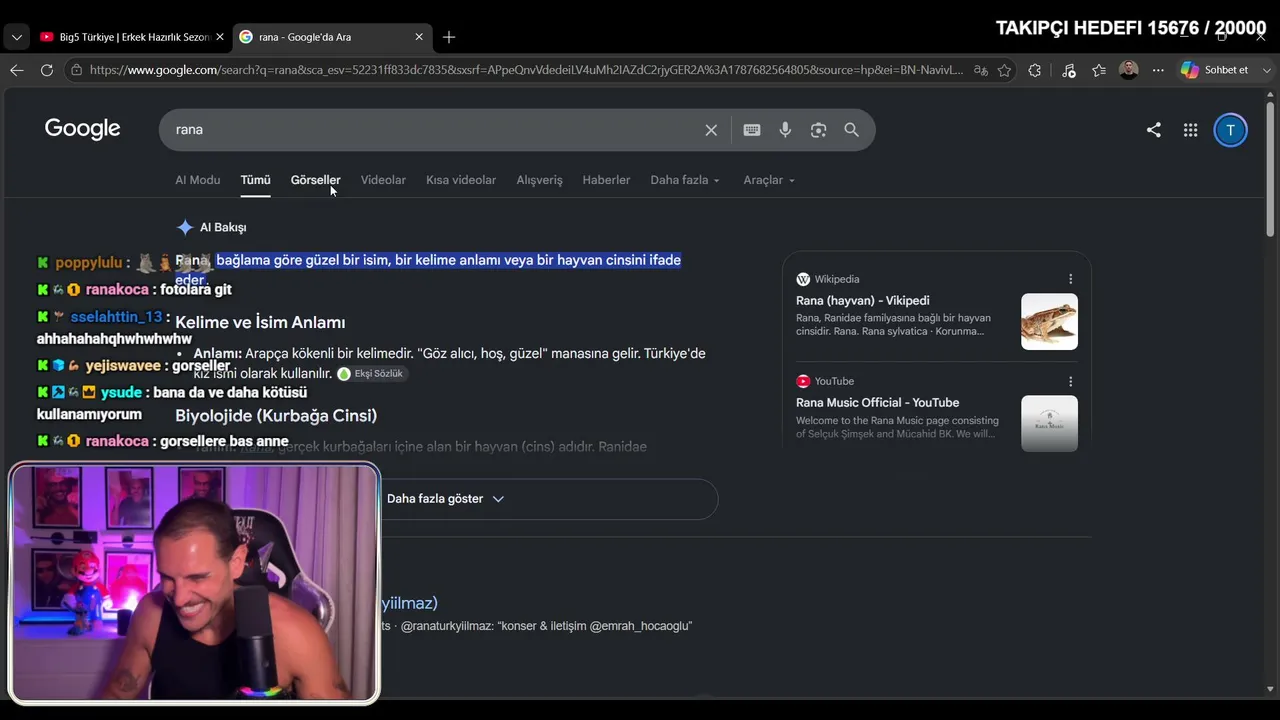Open the browser profile picture

coord(1129,70)
